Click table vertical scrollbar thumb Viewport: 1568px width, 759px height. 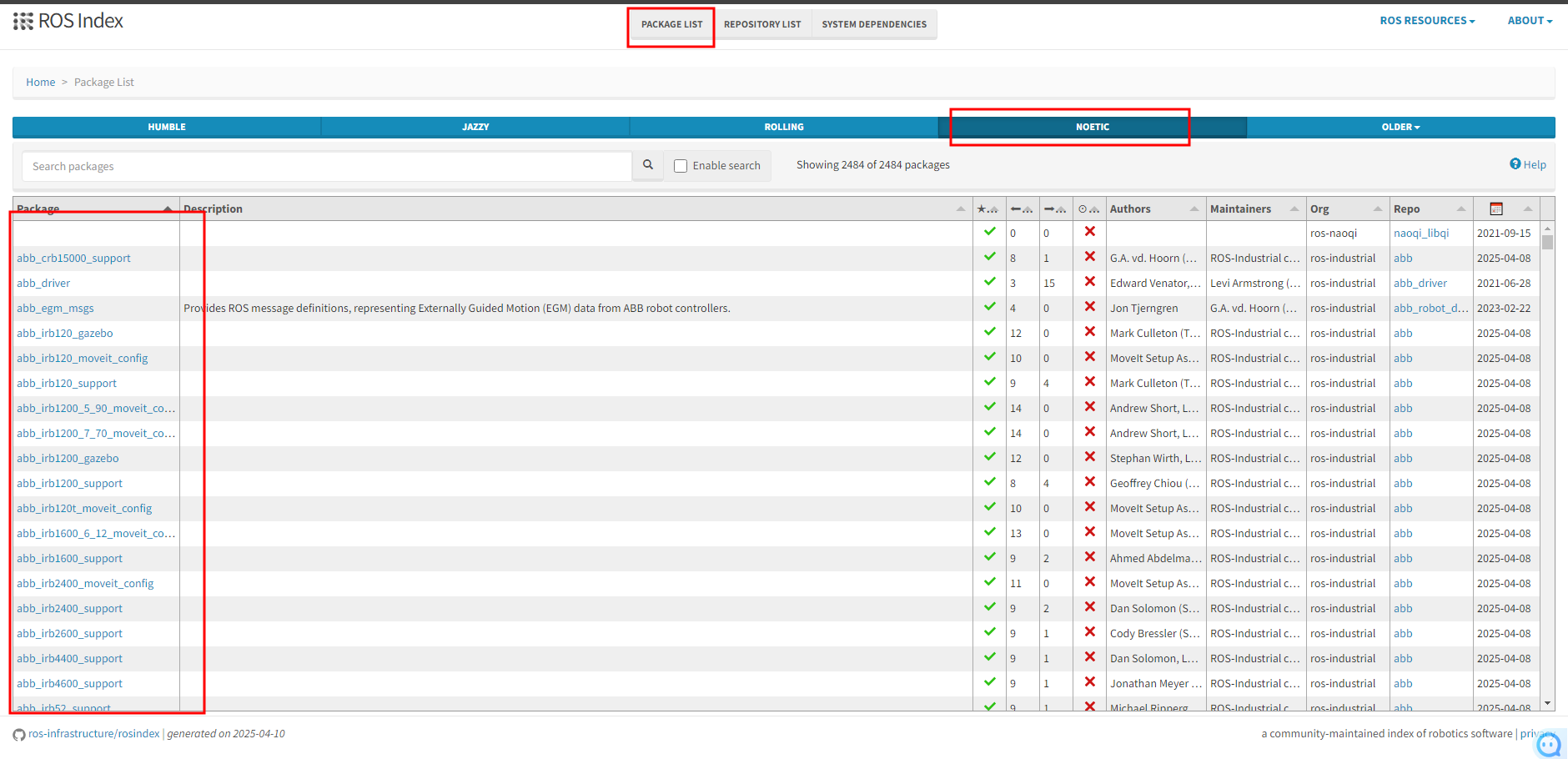(1548, 242)
